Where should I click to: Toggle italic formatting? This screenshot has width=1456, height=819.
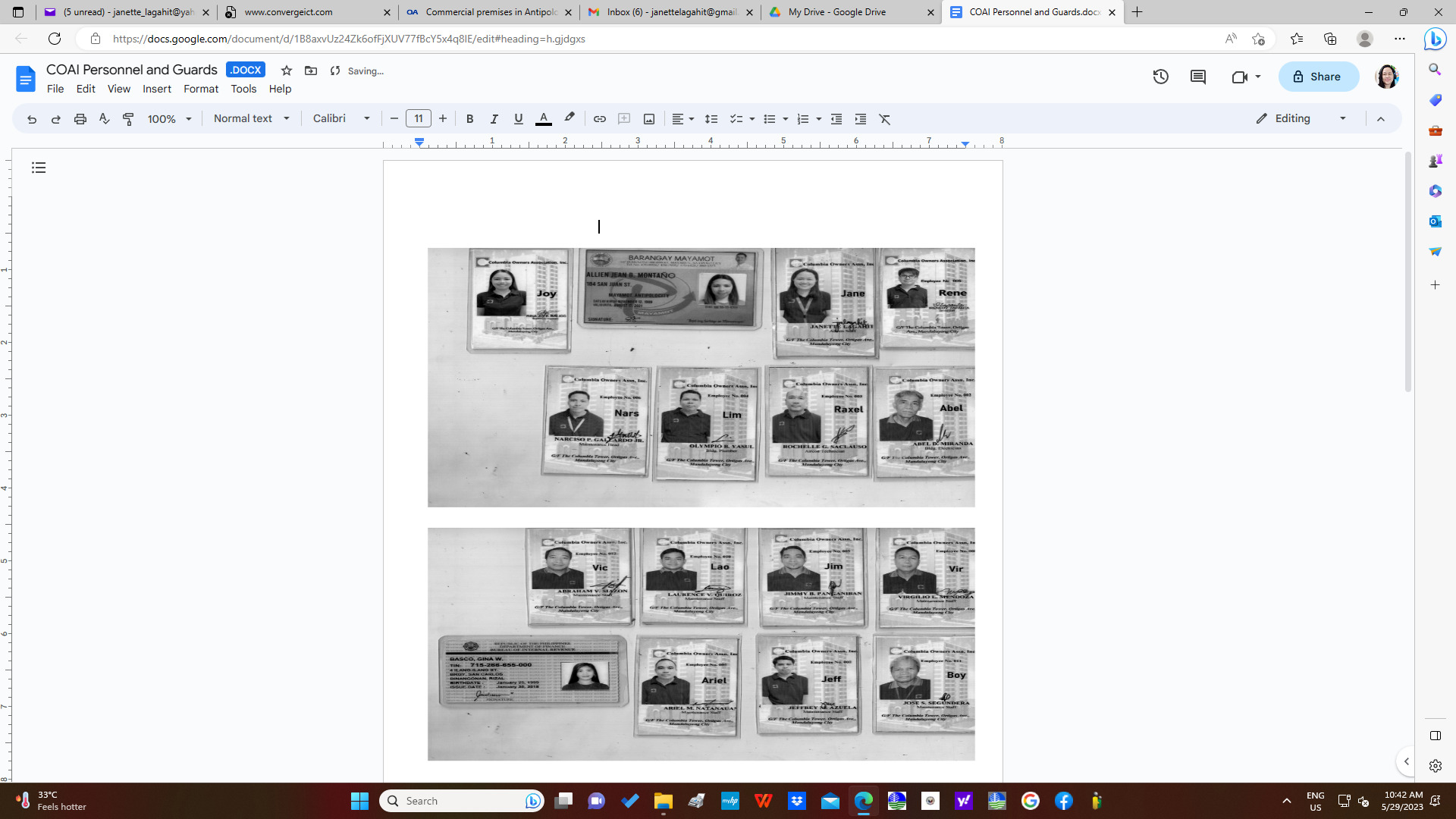[x=494, y=119]
